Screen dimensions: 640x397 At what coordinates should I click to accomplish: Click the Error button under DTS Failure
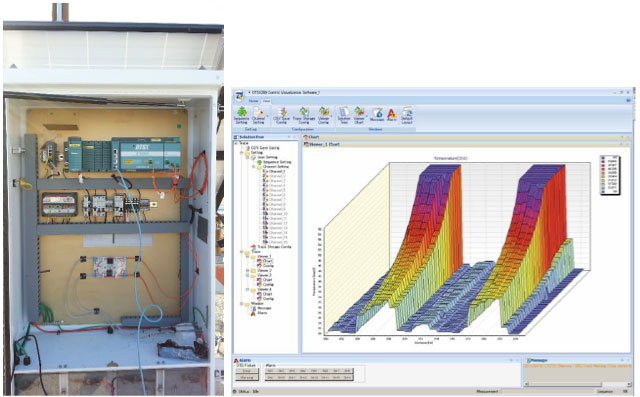pyautogui.click(x=247, y=371)
